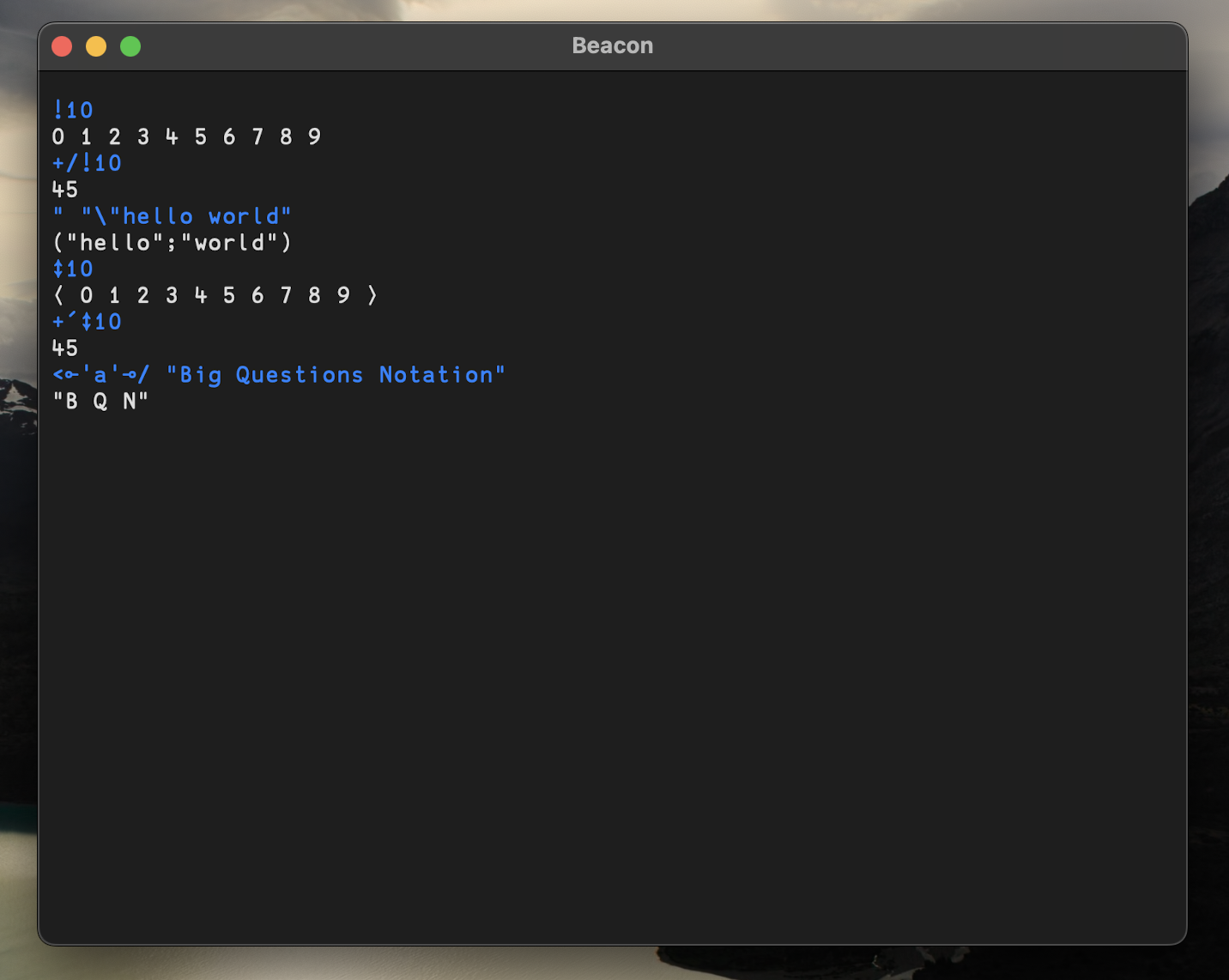Click the output ("hello";"world")
The width and height of the screenshot is (1229, 980).
(173, 243)
